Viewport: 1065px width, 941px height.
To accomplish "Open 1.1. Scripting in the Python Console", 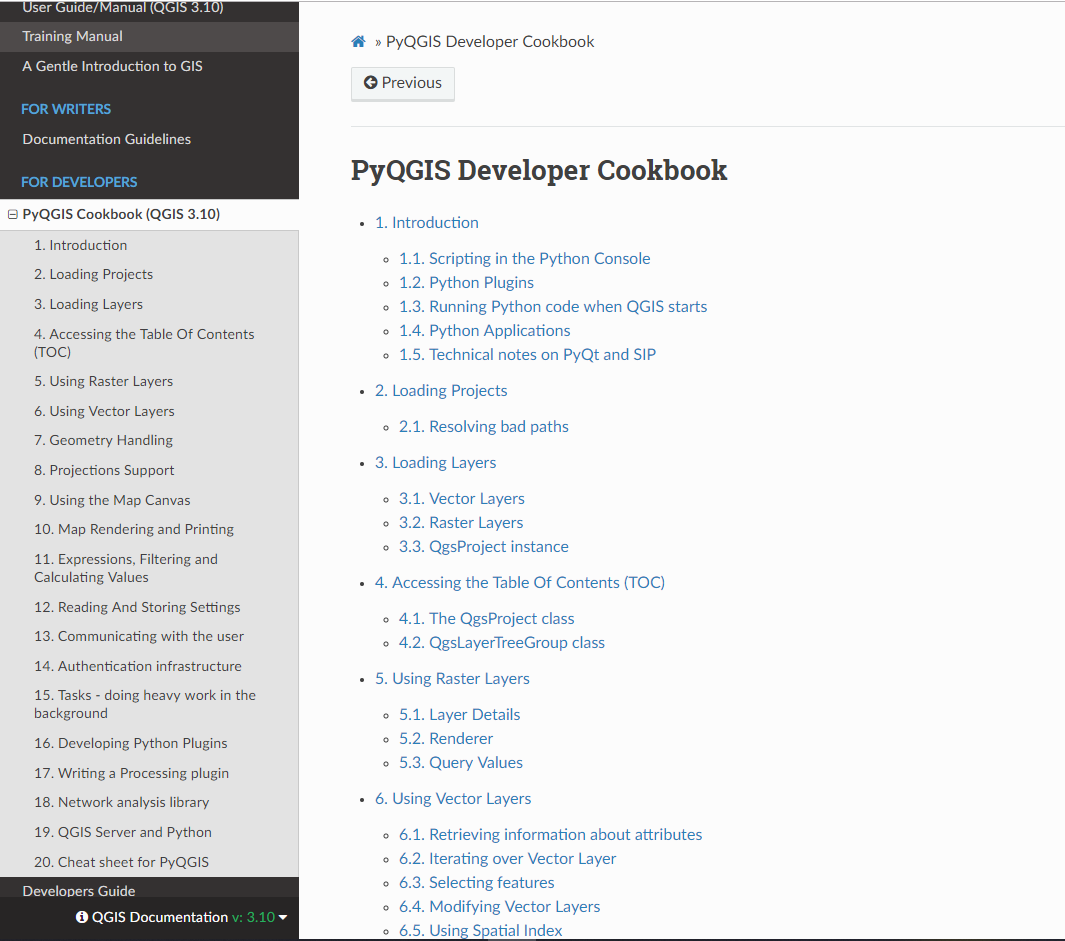I will [x=524, y=258].
